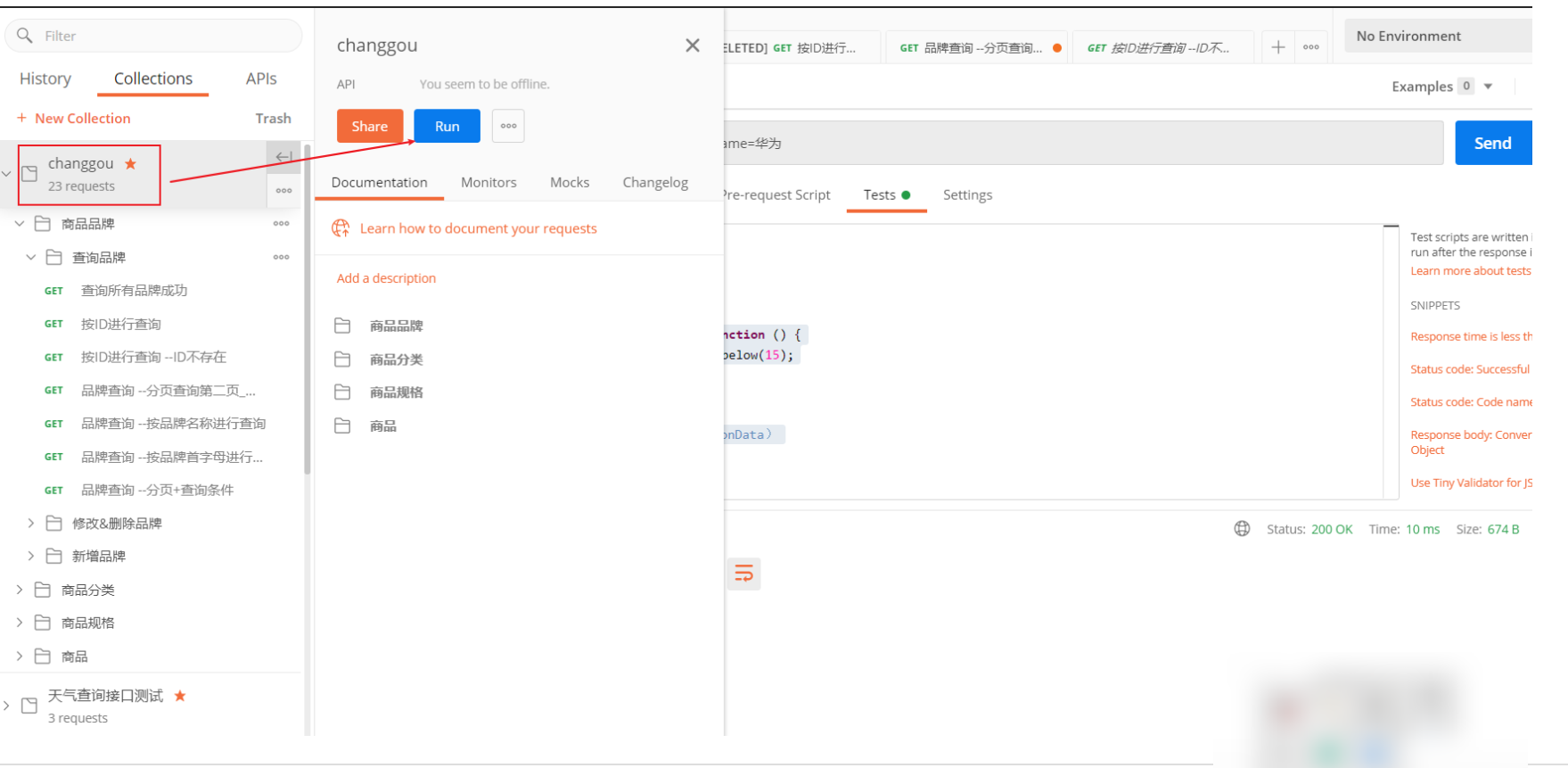Screen dimensions: 1568x768
Task: Insert snippet Use Tiny Validator for JSON
Action: pos(1471,483)
